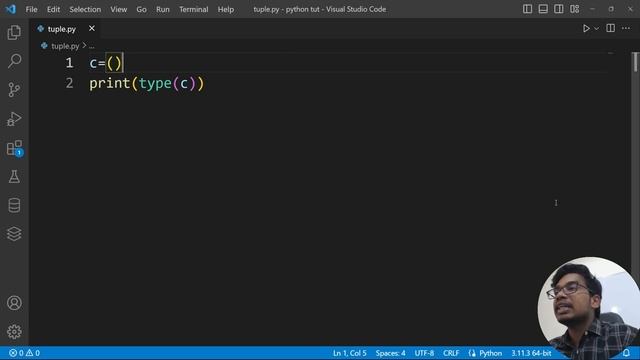Click line number 2 in gutter

69,83
